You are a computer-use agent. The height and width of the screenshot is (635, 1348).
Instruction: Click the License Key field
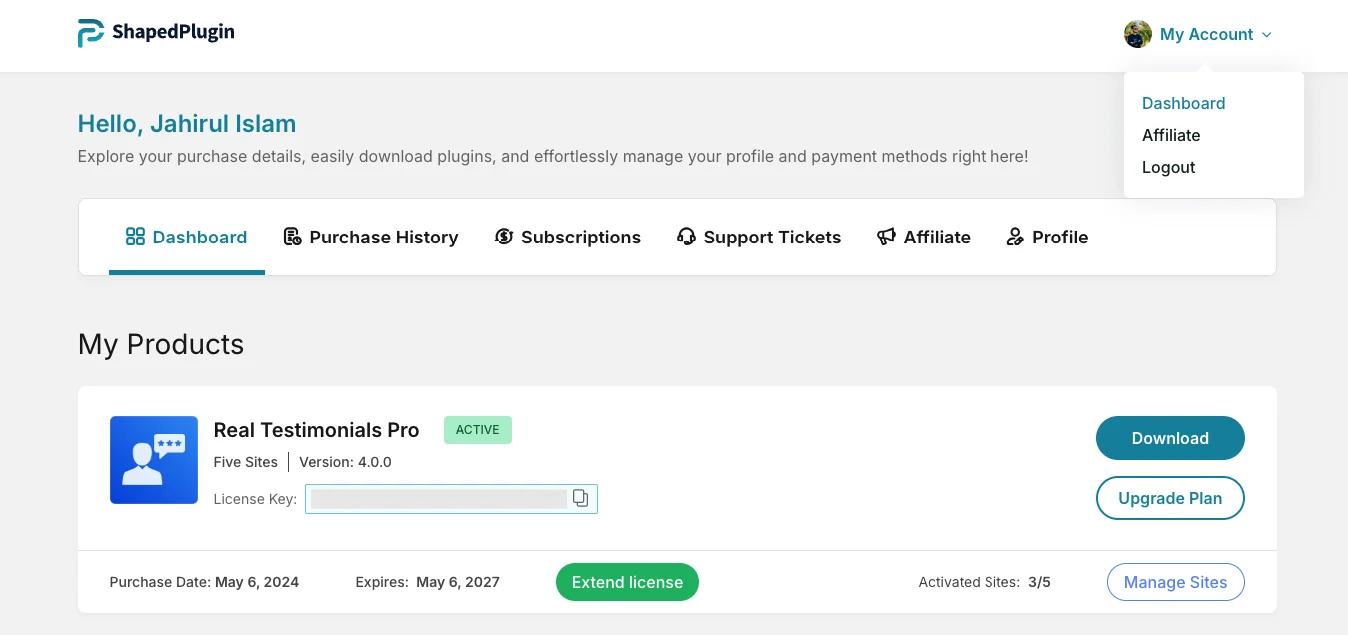(x=451, y=499)
